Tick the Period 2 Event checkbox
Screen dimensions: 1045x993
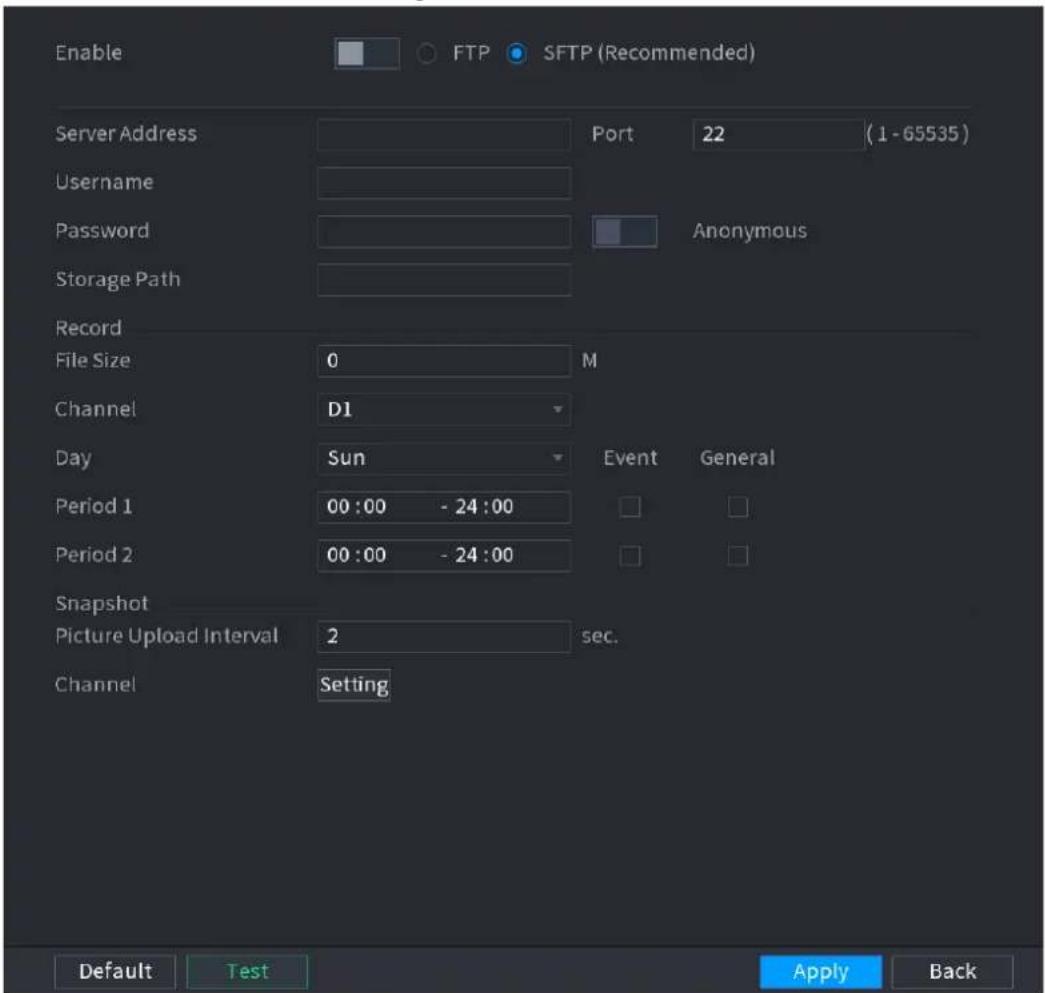click(x=630, y=556)
